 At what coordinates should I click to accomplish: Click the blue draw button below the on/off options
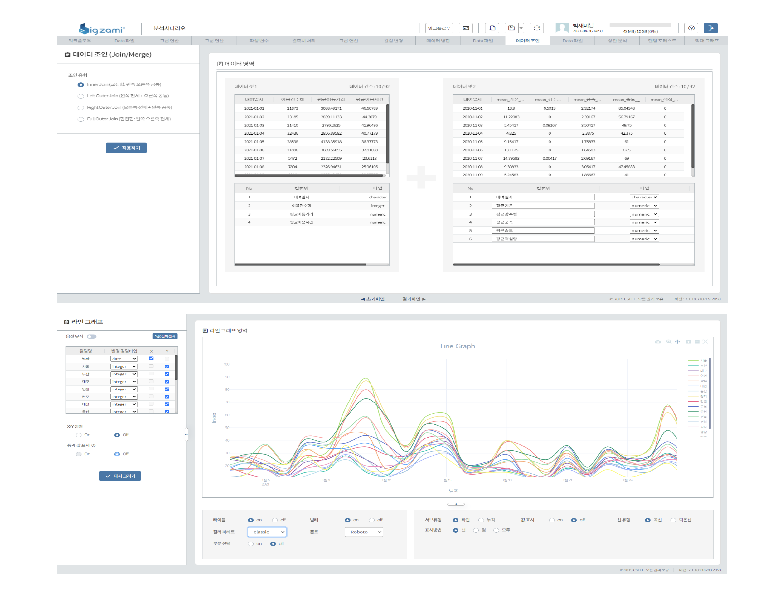coord(120,476)
